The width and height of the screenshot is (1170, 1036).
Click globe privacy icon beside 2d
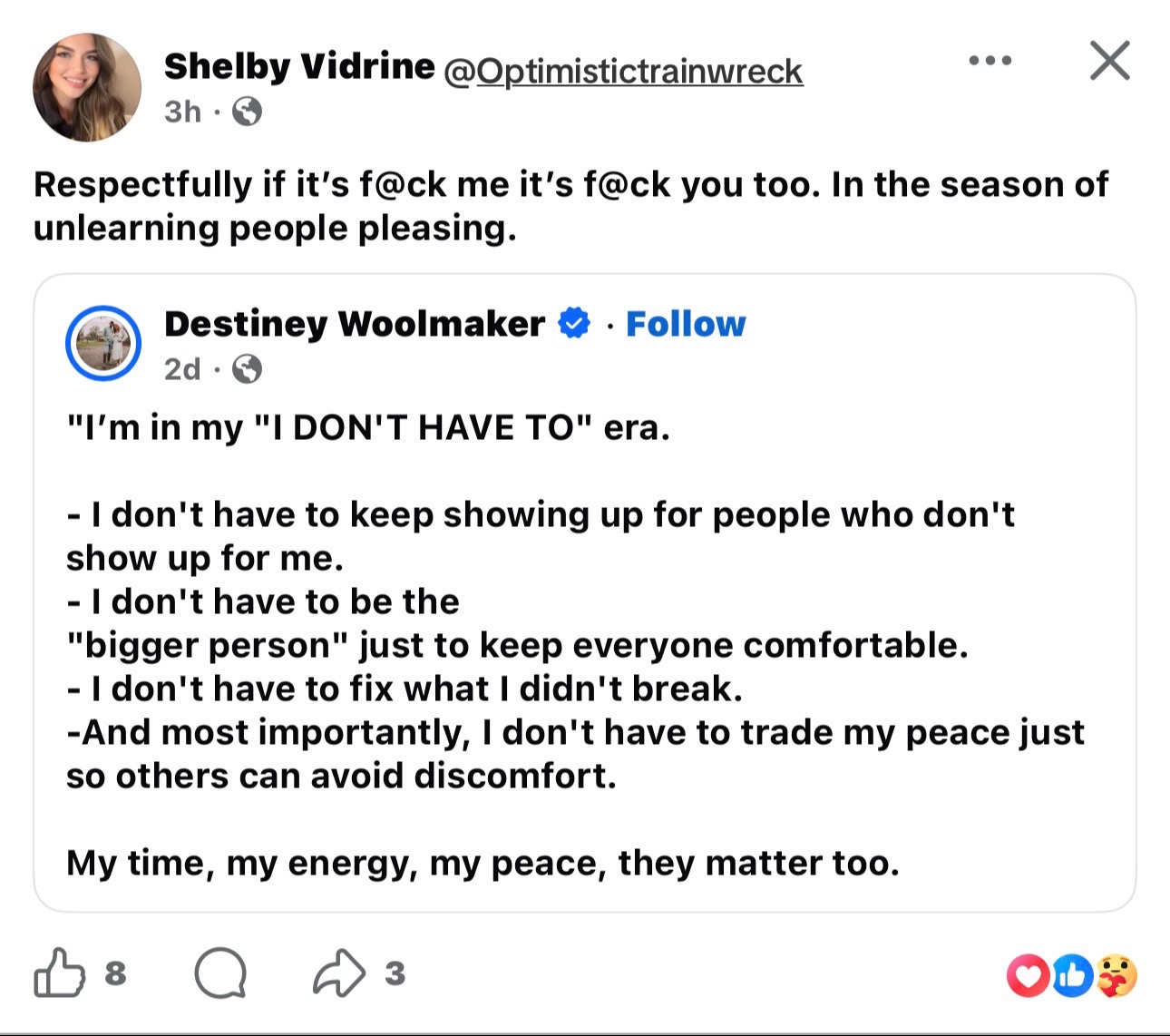point(248,369)
